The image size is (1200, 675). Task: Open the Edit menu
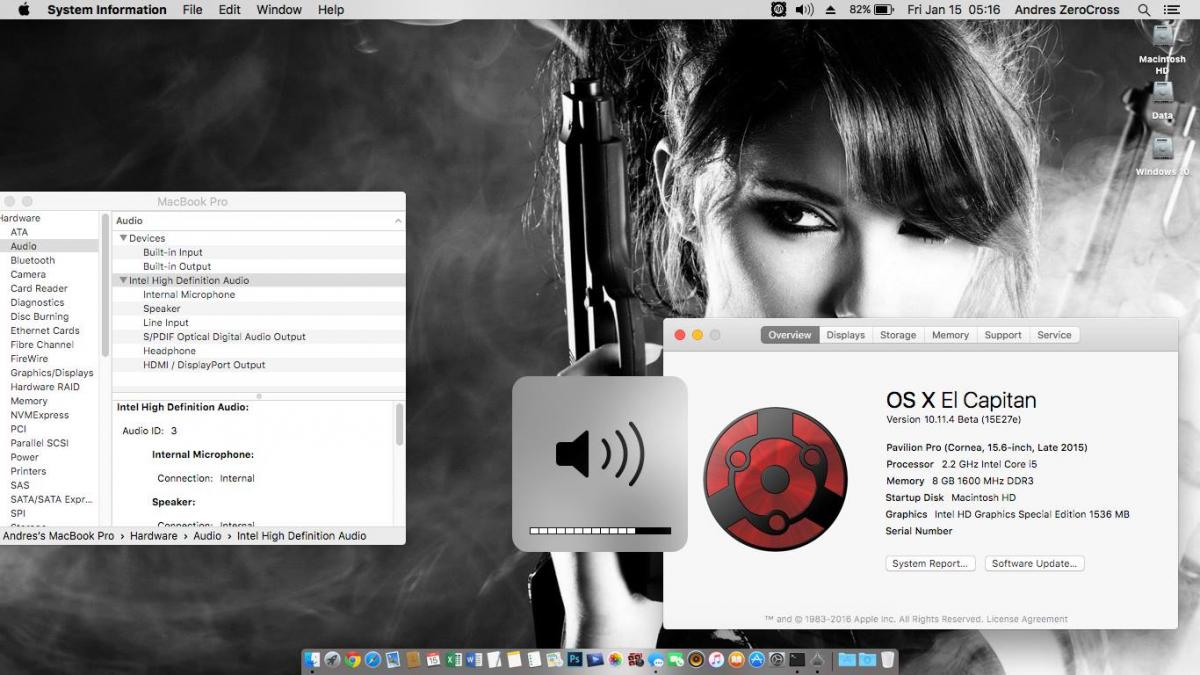coord(230,9)
